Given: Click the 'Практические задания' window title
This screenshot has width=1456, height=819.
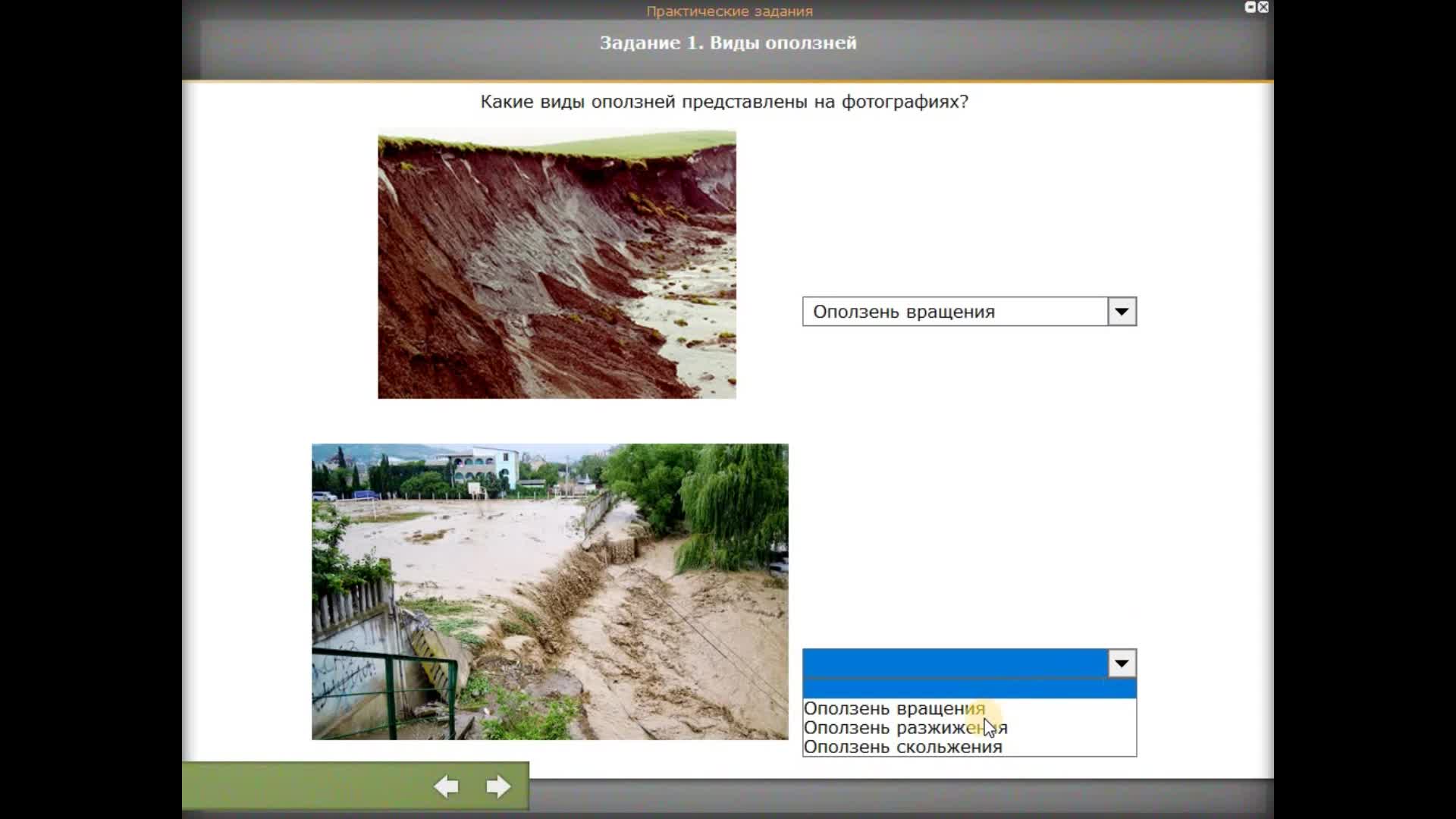Looking at the screenshot, I should pos(729,11).
